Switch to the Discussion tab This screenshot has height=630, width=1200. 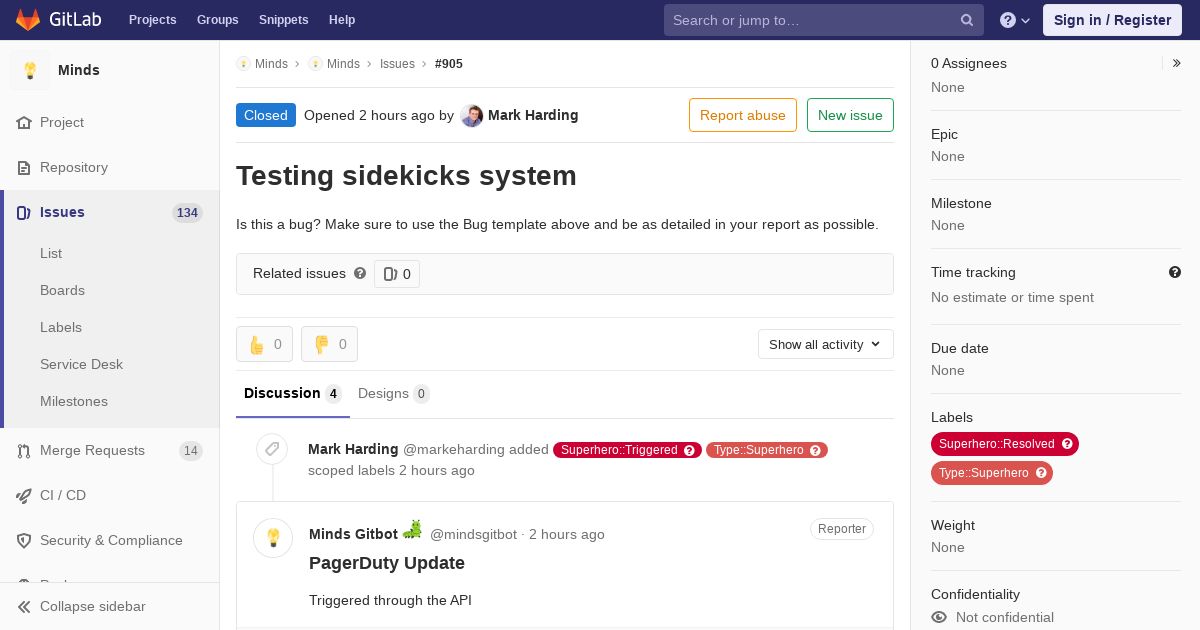point(293,394)
